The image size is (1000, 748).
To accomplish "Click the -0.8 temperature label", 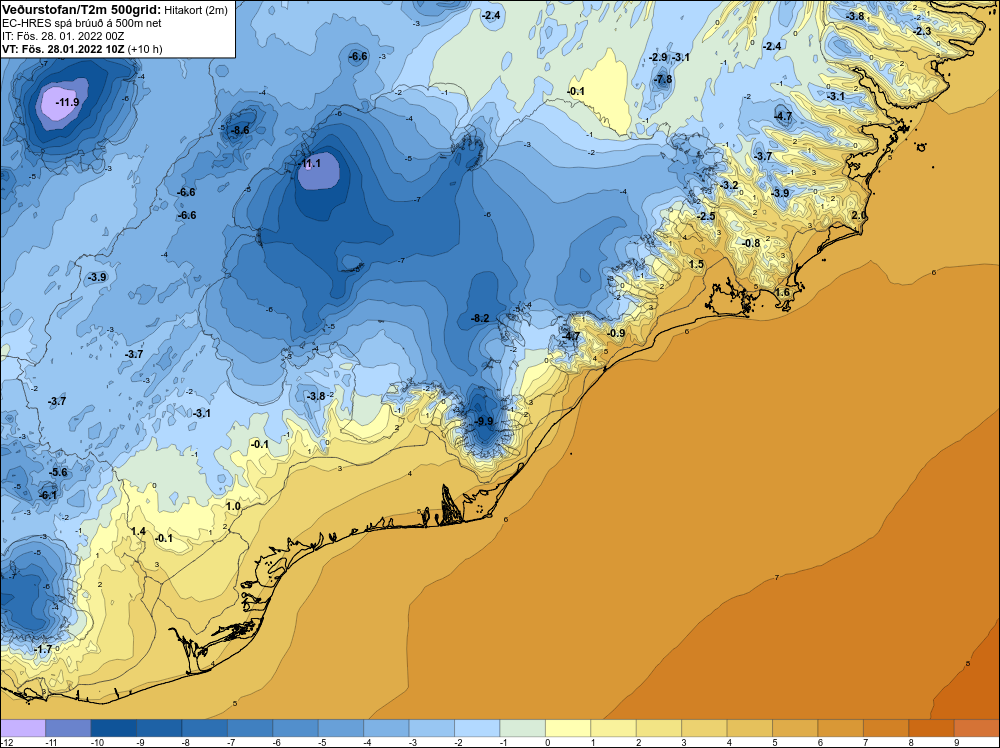I will (751, 244).
